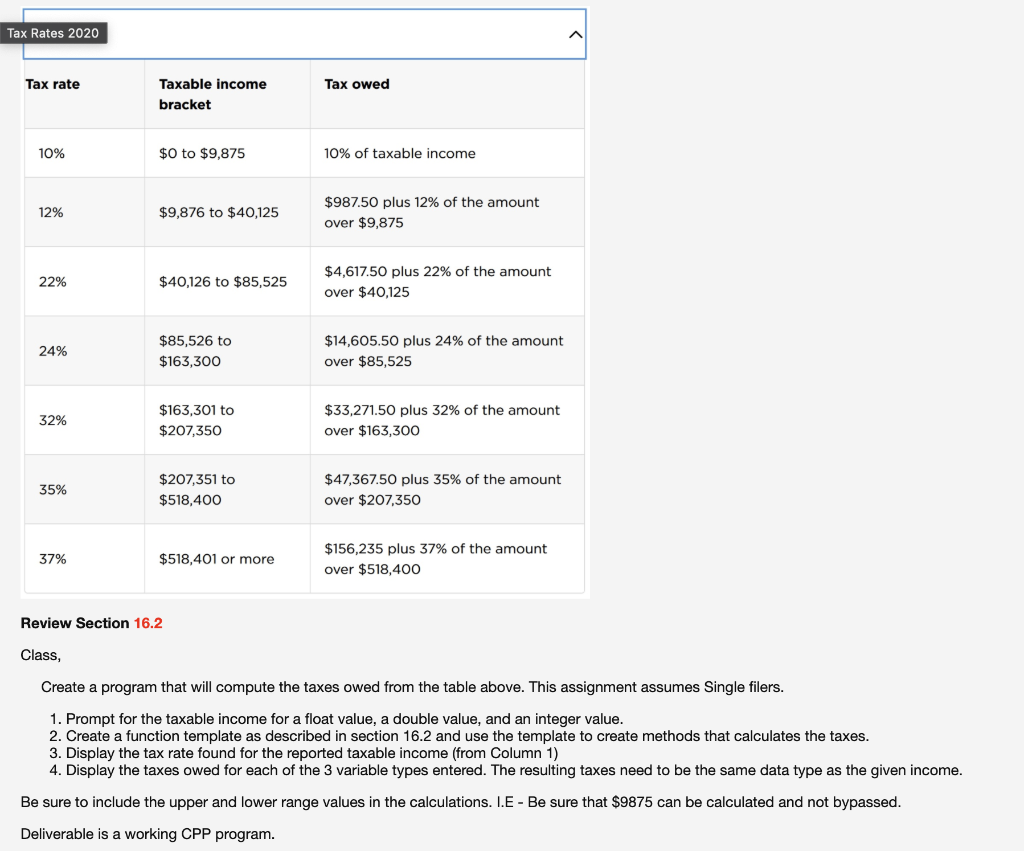Collapse the Tax Rates 2020 chevron
The image size is (1024, 851).
coord(575,35)
